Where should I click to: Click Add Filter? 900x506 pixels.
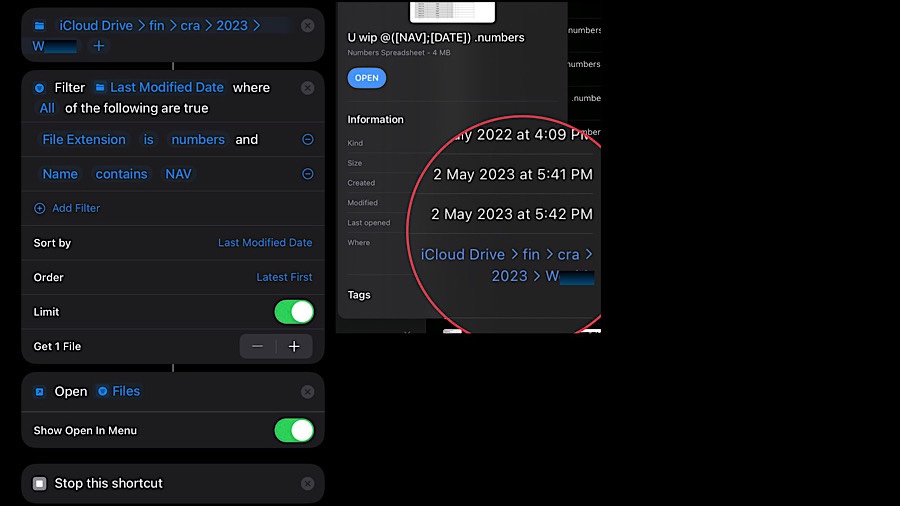pyautogui.click(x=67, y=208)
